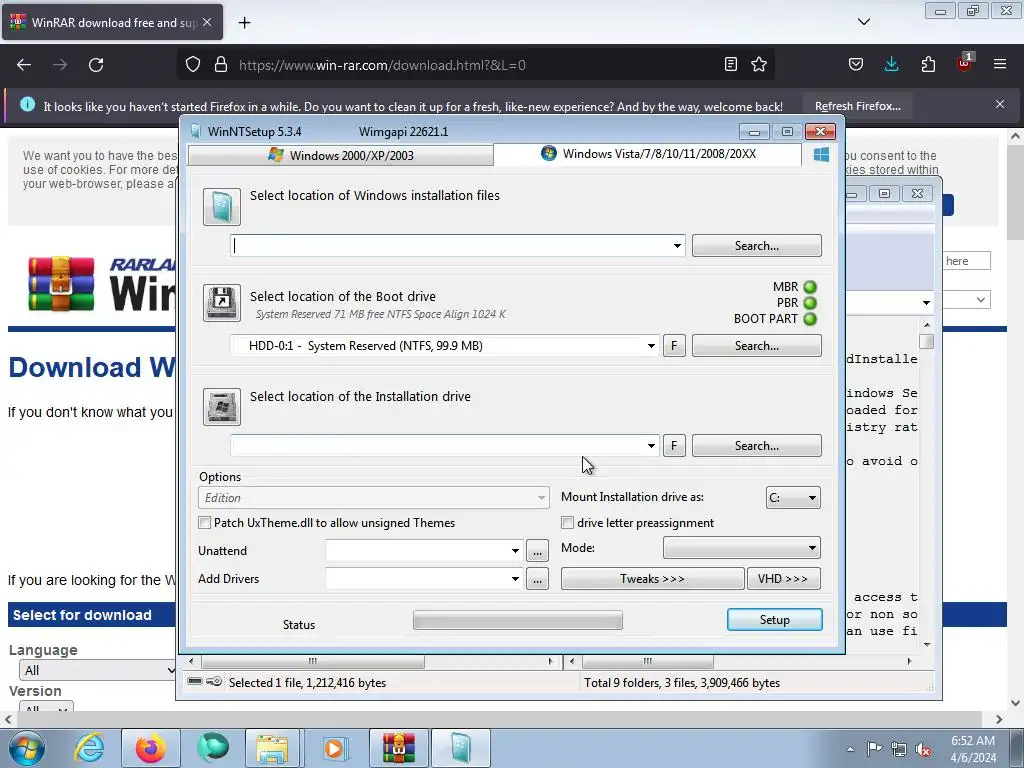The width and height of the screenshot is (1024, 768).
Task: Click the site lock security icon
Action: [221, 65]
